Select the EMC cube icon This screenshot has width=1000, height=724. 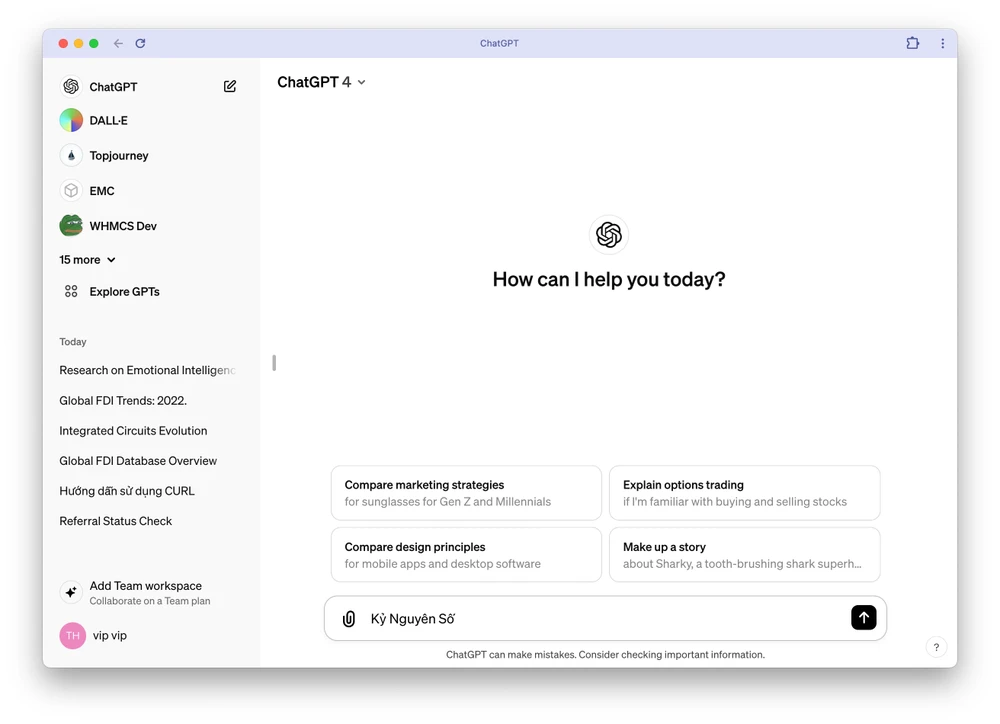71,191
